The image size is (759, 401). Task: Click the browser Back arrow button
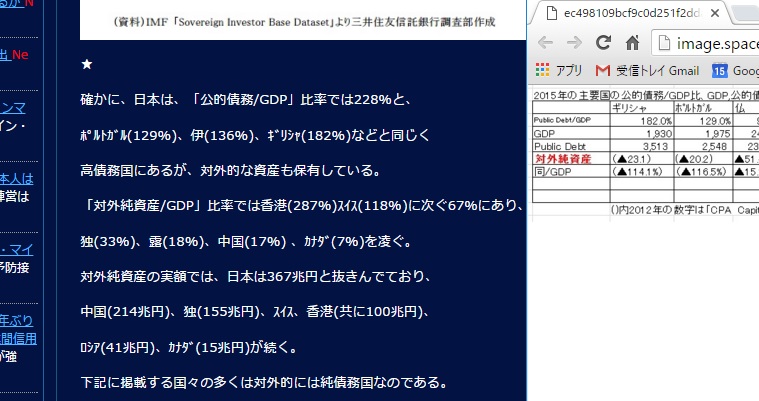[x=546, y=43]
